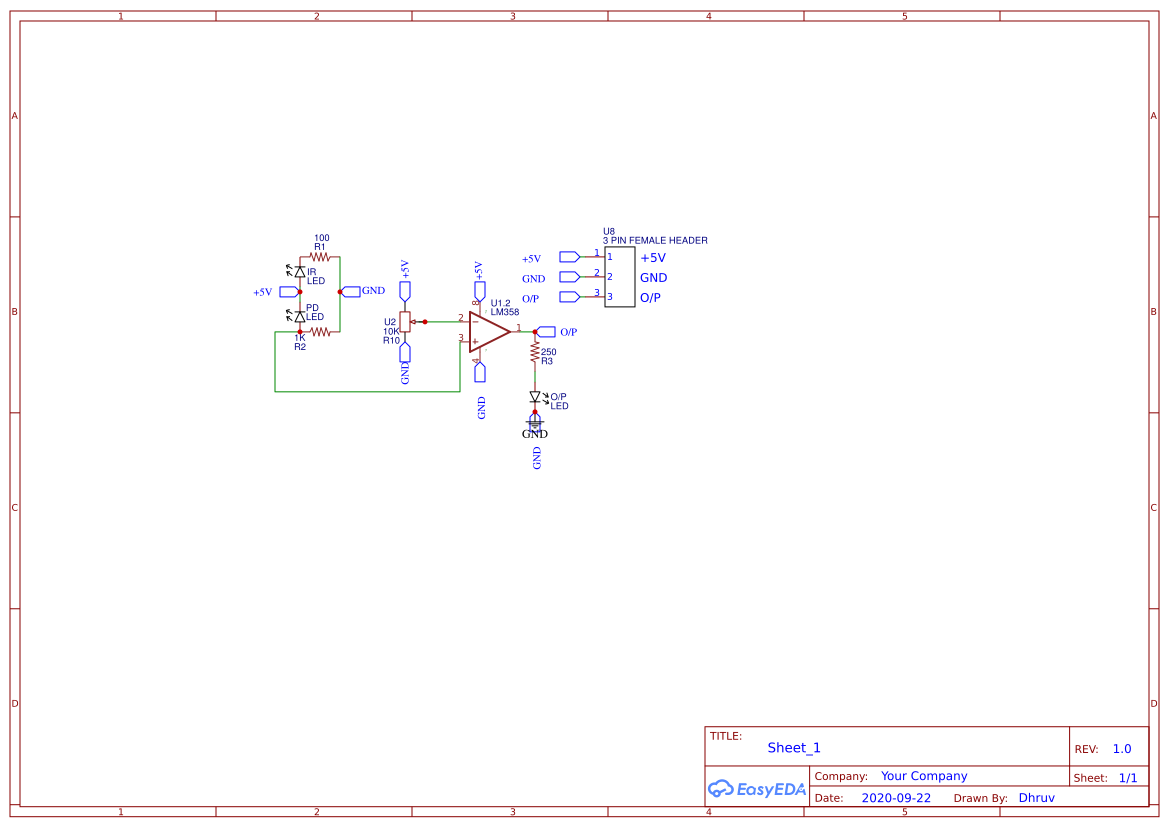The height and width of the screenshot is (827, 1169).
Task: Click the +5V net flag near the IR LED
Action: (288, 291)
